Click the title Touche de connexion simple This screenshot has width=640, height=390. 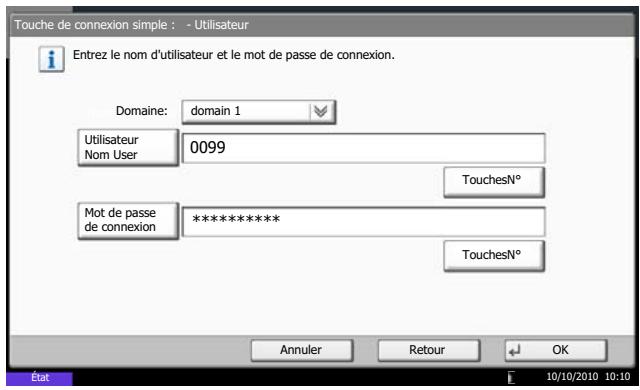pos(131,25)
